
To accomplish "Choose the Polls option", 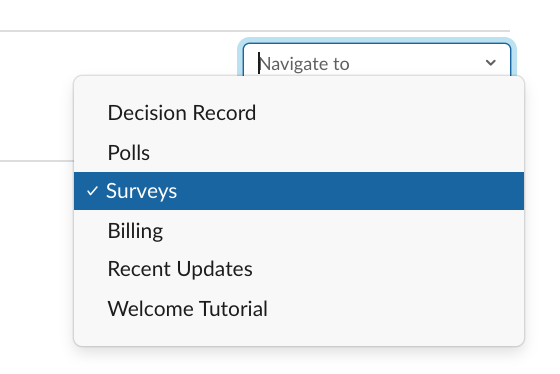I will (x=299, y=153).
